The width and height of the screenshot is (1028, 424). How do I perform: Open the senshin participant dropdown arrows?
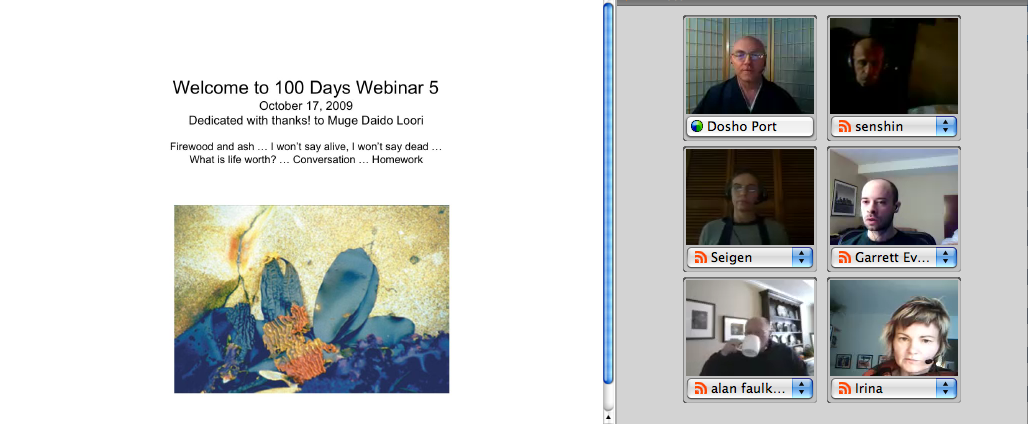tap(945, 126)
